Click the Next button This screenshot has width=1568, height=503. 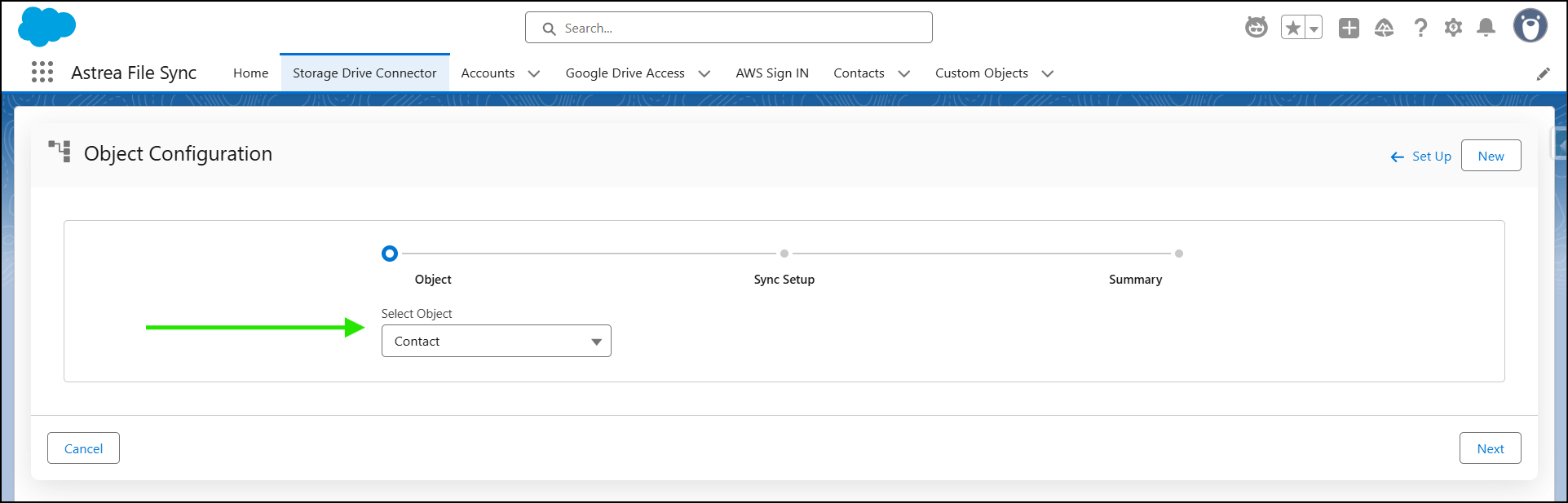(1490, 448)
